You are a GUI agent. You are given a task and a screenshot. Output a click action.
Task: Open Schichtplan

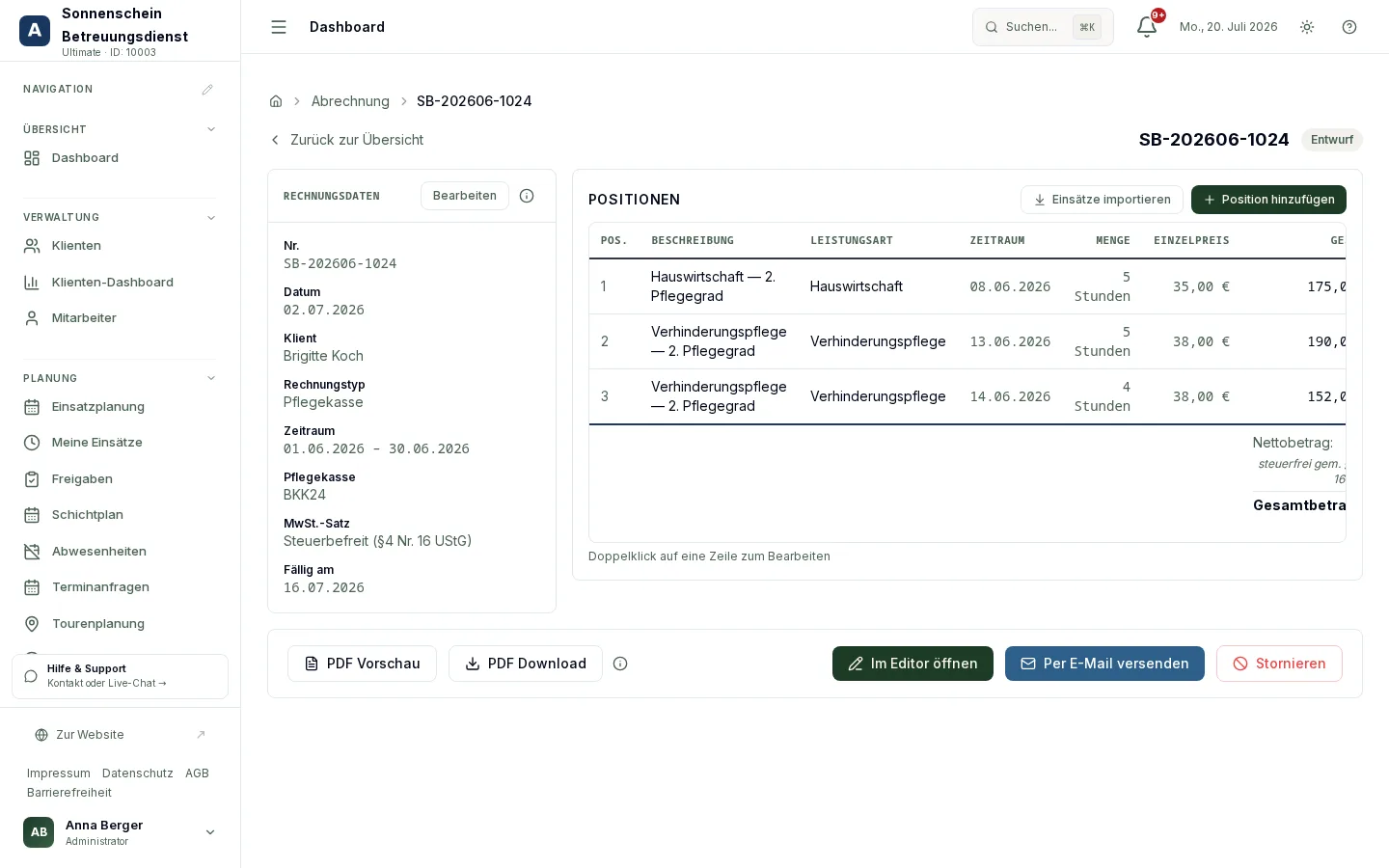tap(120, 515)
